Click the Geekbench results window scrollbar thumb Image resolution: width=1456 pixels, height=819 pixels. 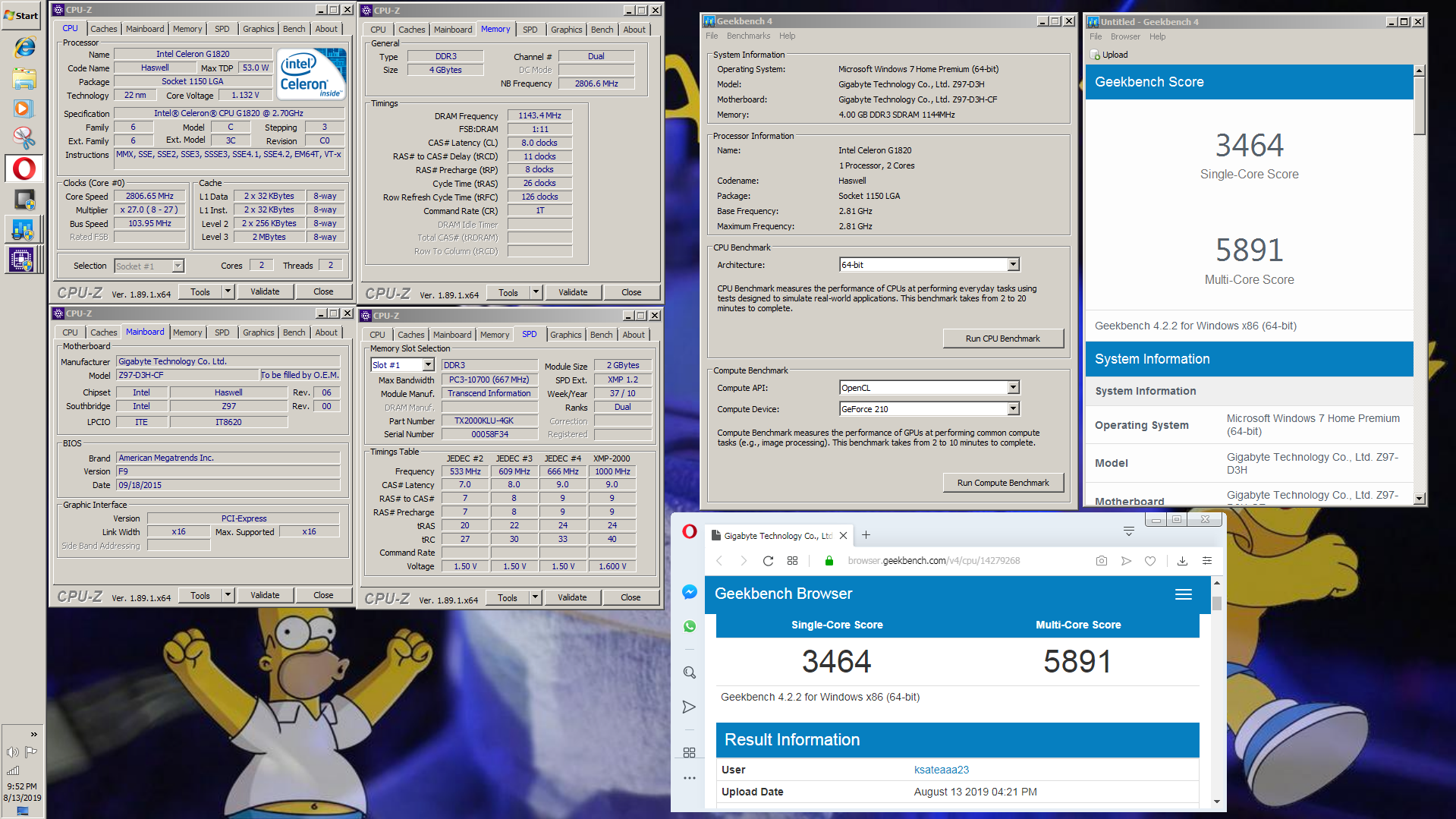[x=1419, y=105]
